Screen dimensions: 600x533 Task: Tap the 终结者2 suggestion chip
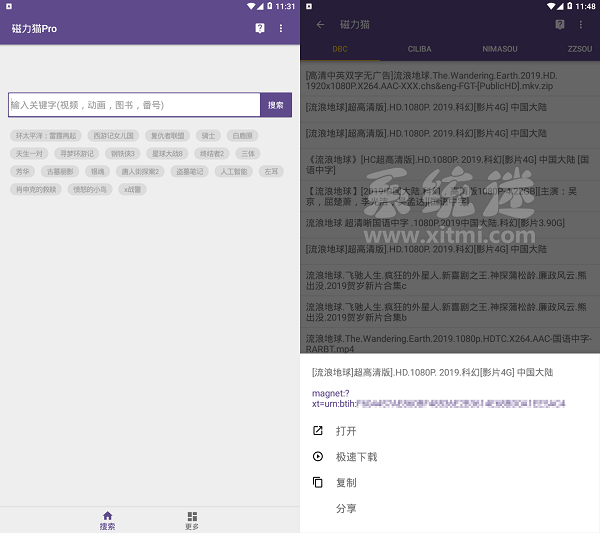pyautogui.click(x=212, y=154)
